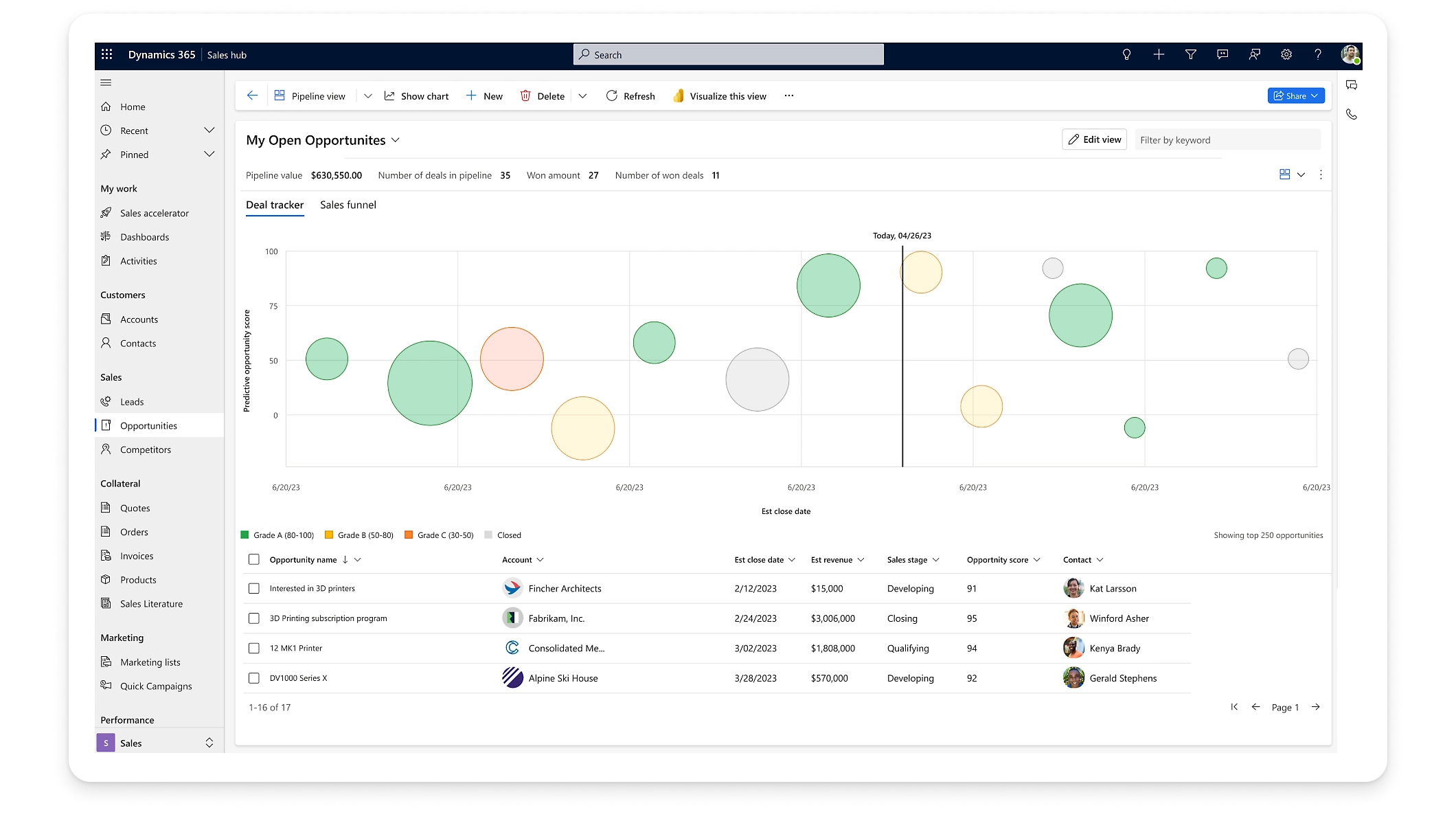The height and width of the screenshot is (819, 1456).
Task: Click the phone dialer icon on right rail
Action: click(1352, 115)
